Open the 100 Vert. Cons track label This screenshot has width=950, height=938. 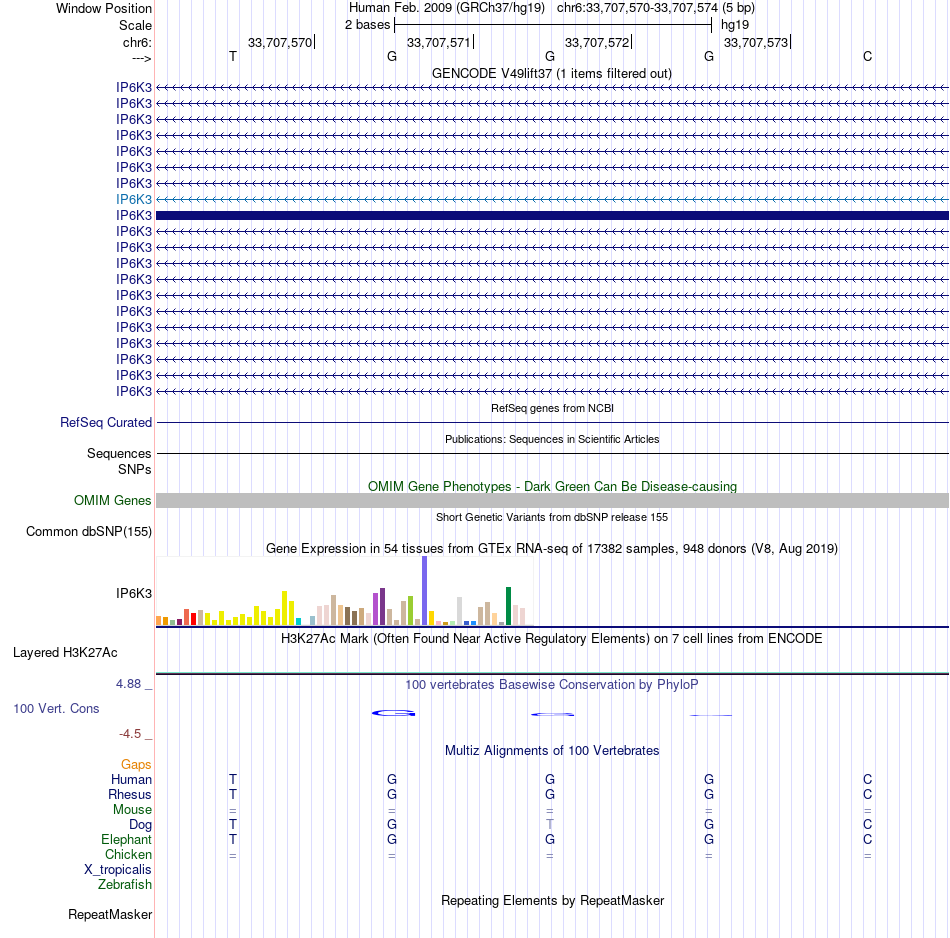coord(56,708)
